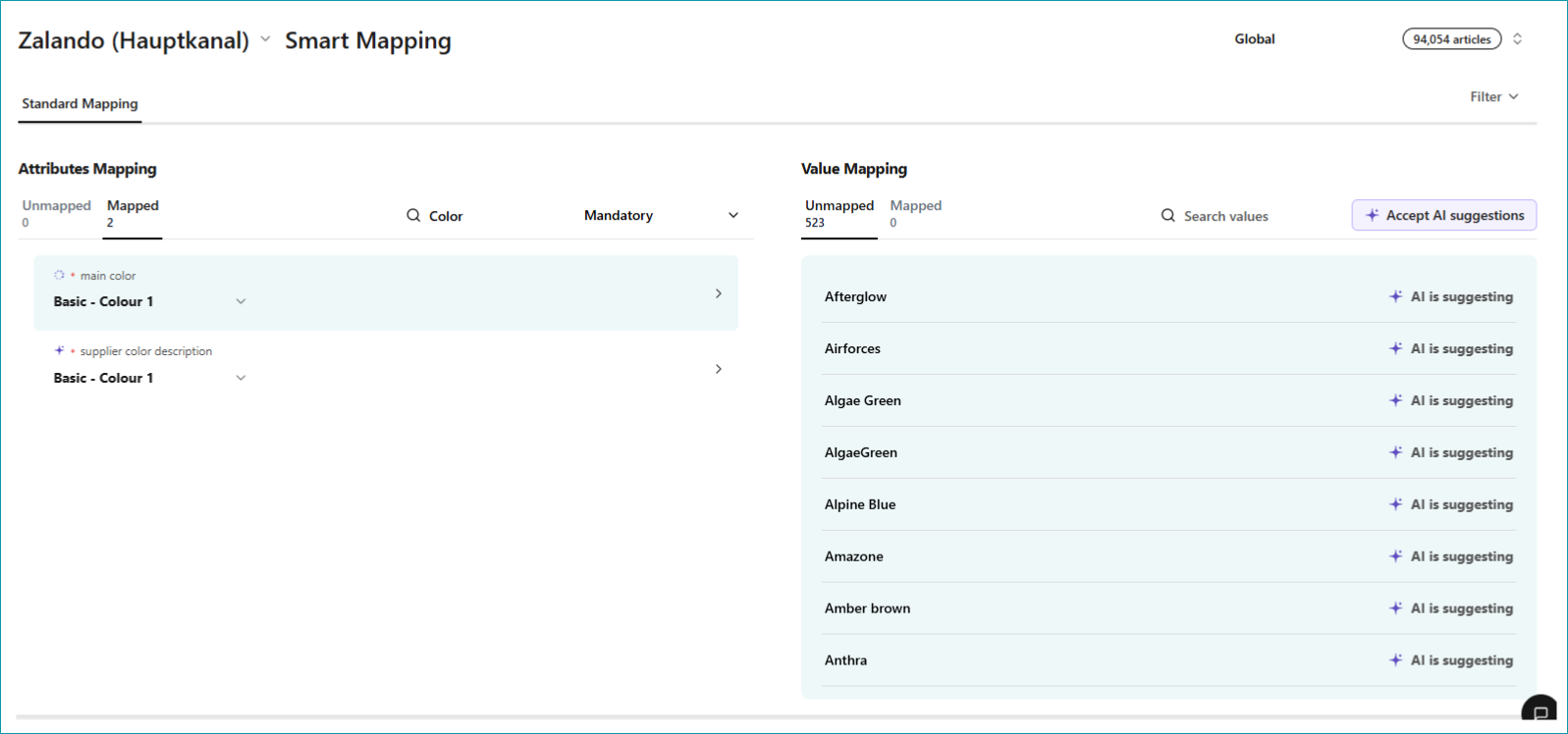Select the Algae Green value row
The height and width of the screenshot is (734, 1568).
tap(1168, 400)
